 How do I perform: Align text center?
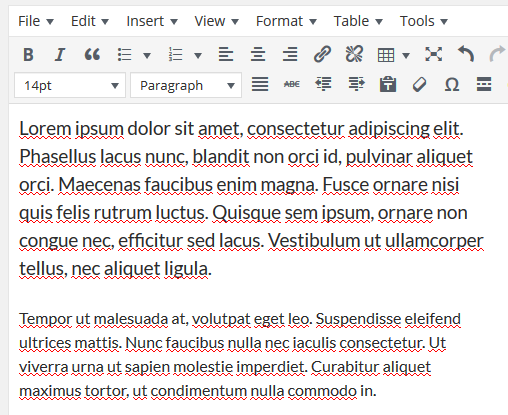(x=258, y=54)
